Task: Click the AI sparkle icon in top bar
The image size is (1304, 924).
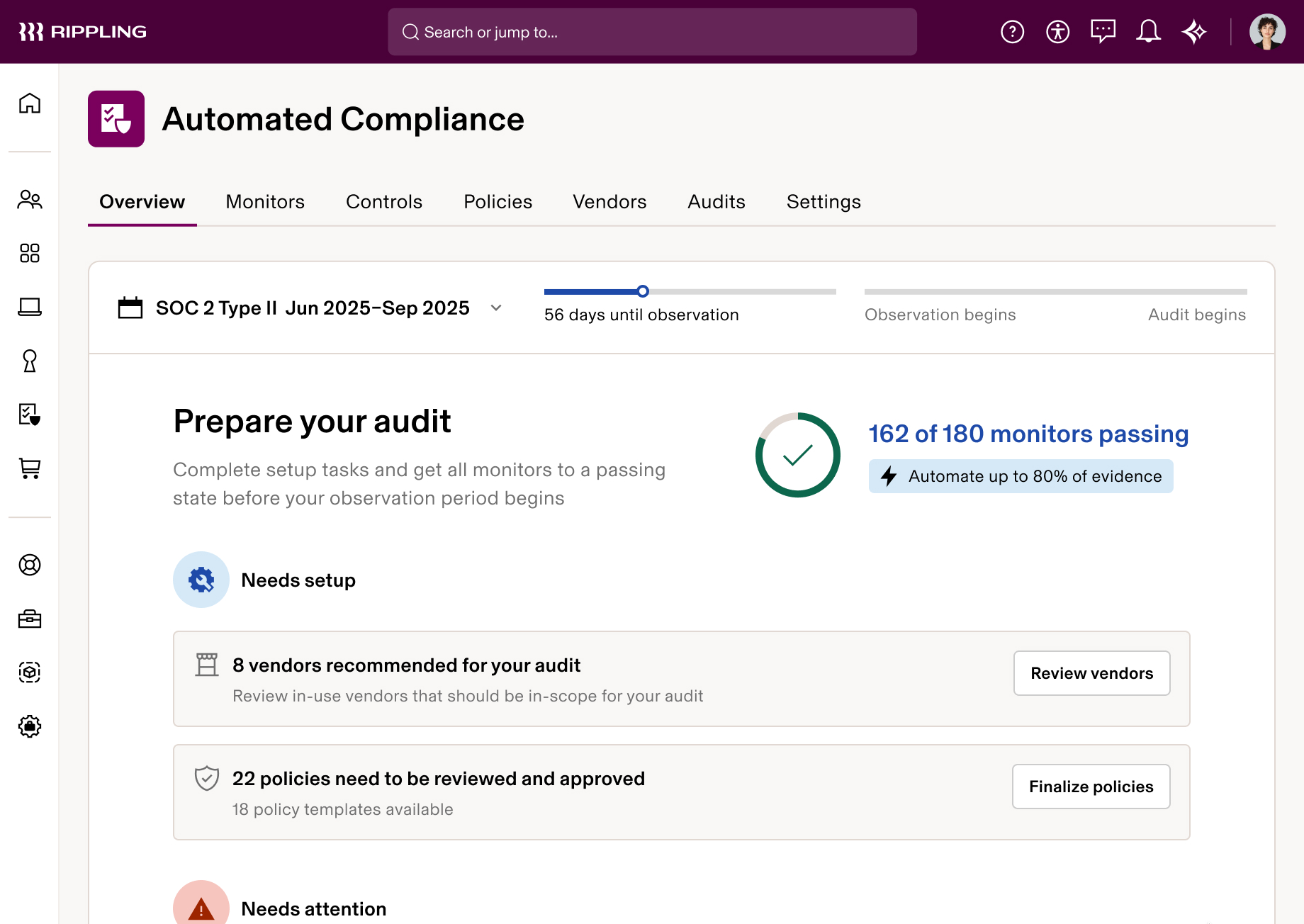Action: (1194, 31)
